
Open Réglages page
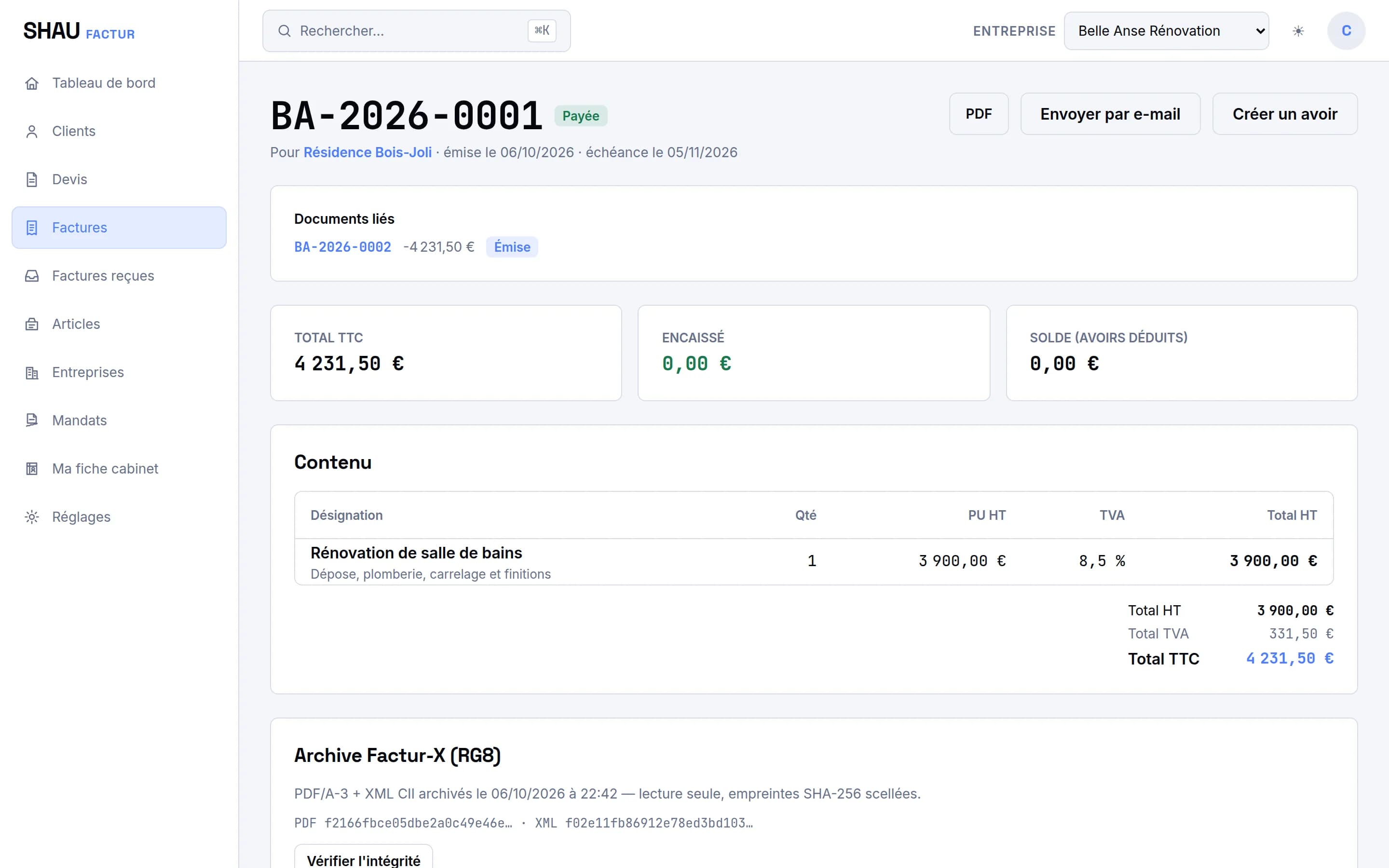[119, 517]
